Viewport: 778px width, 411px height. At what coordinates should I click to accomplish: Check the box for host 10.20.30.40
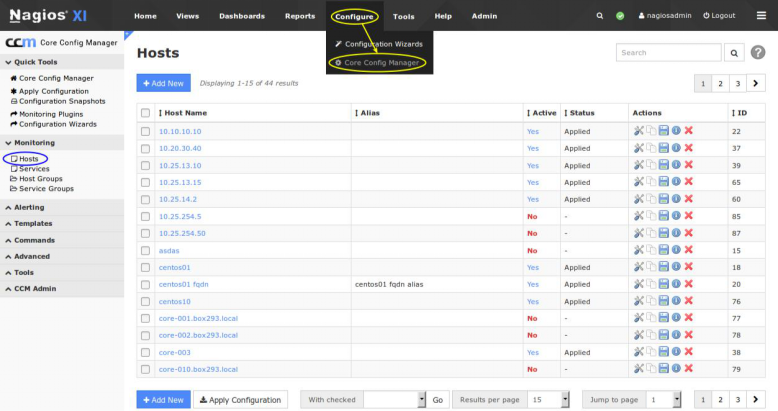coord(145,148)
